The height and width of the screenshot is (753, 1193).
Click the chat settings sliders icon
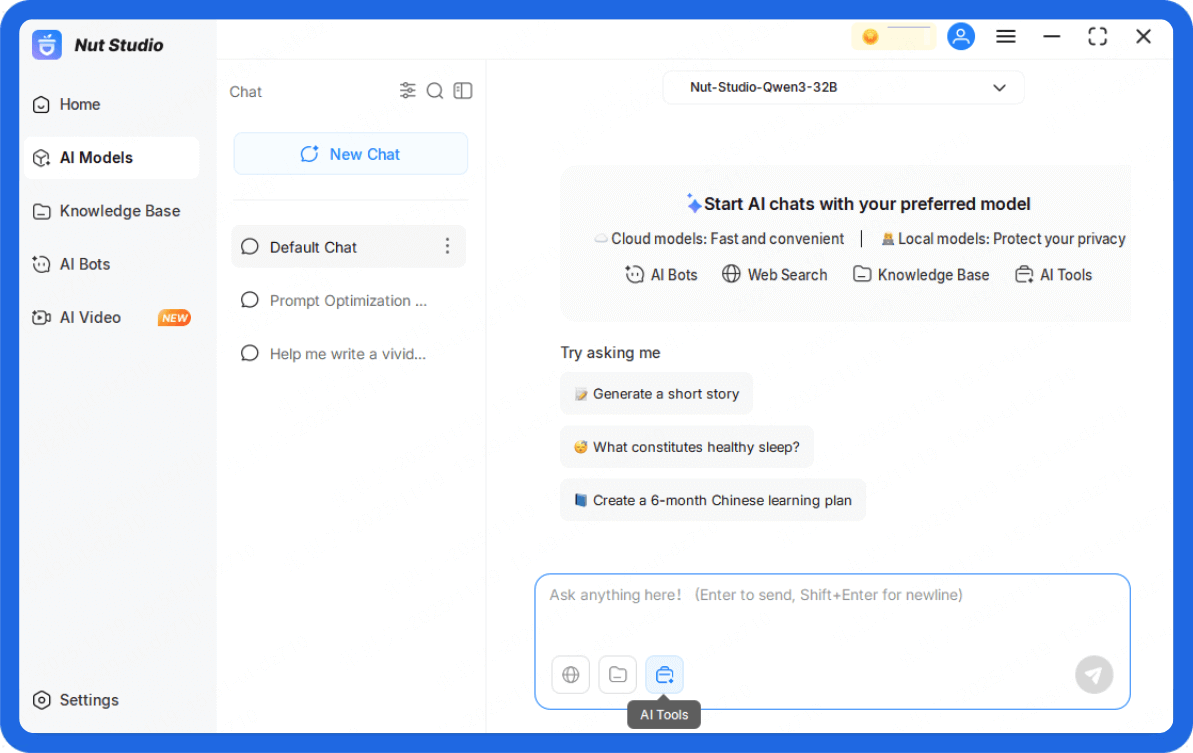point(408,91)
